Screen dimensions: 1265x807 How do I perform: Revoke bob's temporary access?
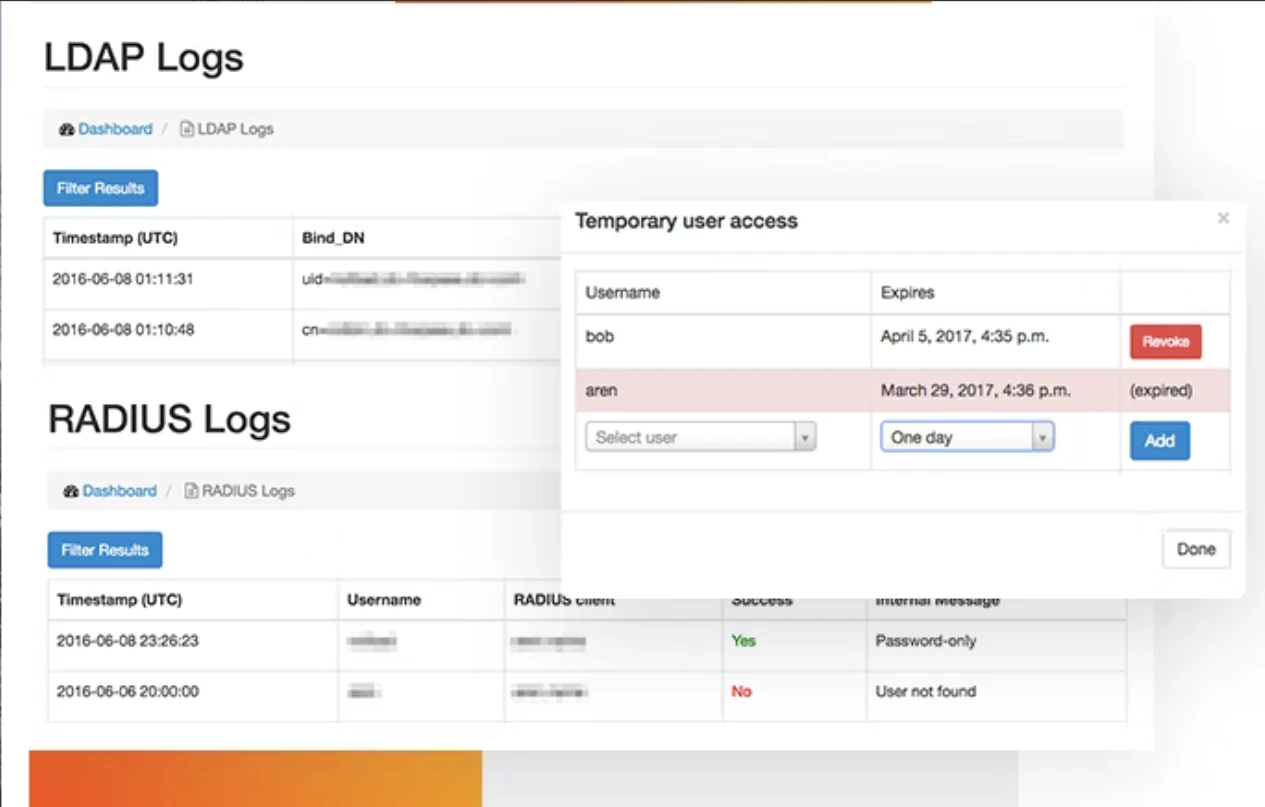[x=1164, y=341]
